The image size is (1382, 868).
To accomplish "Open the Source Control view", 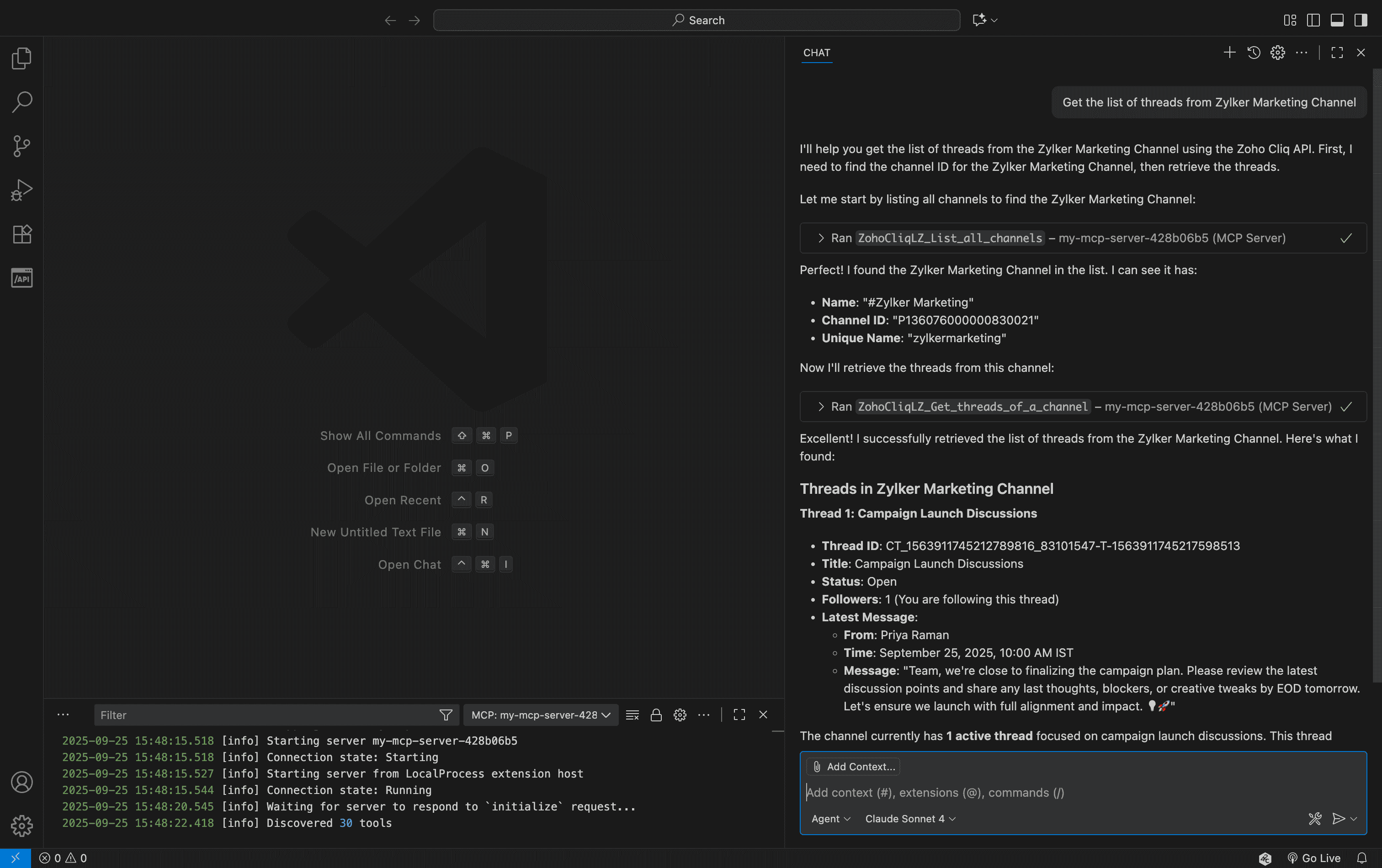I will [x=22, y=146].
